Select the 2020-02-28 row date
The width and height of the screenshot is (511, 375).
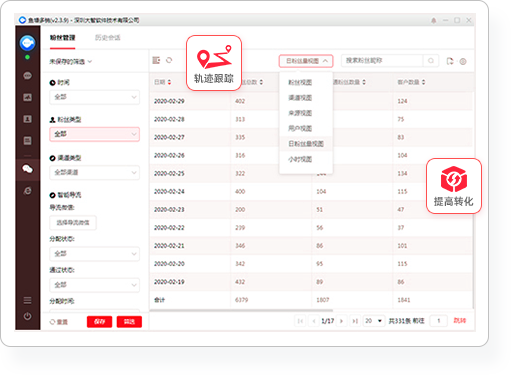[169, 119]
